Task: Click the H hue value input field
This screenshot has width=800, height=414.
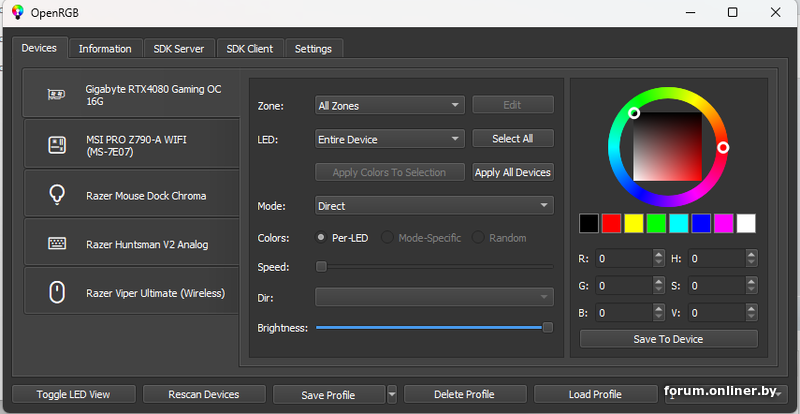Action: (715, 258)
